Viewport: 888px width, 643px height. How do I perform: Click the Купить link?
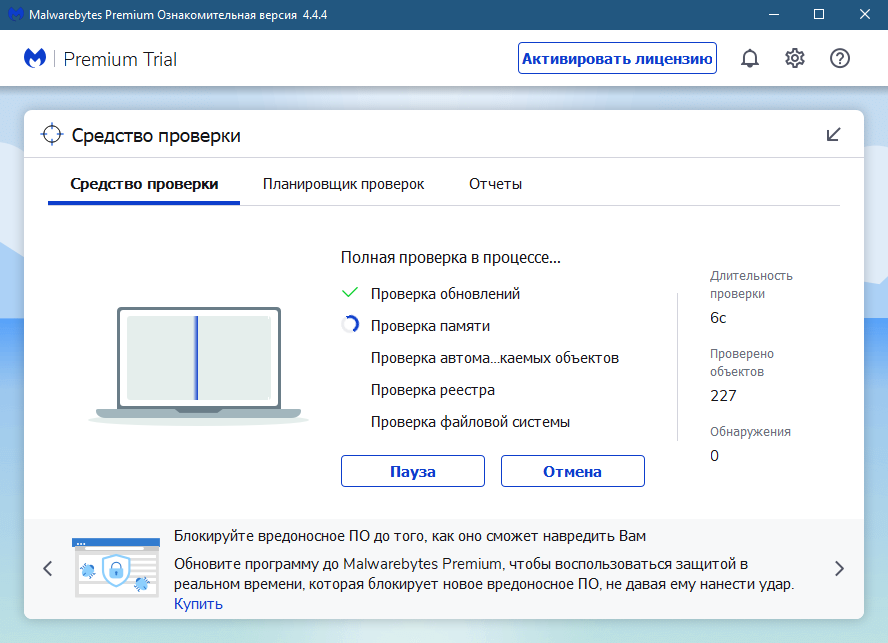pos(198,604)
